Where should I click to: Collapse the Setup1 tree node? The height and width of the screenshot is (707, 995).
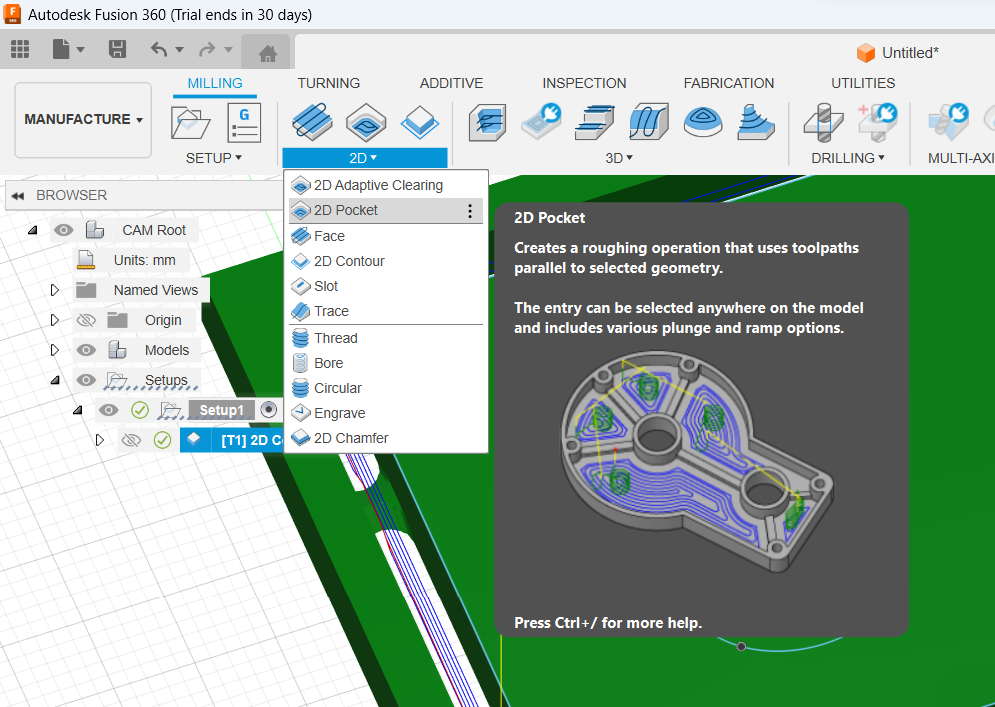point(78,410)
